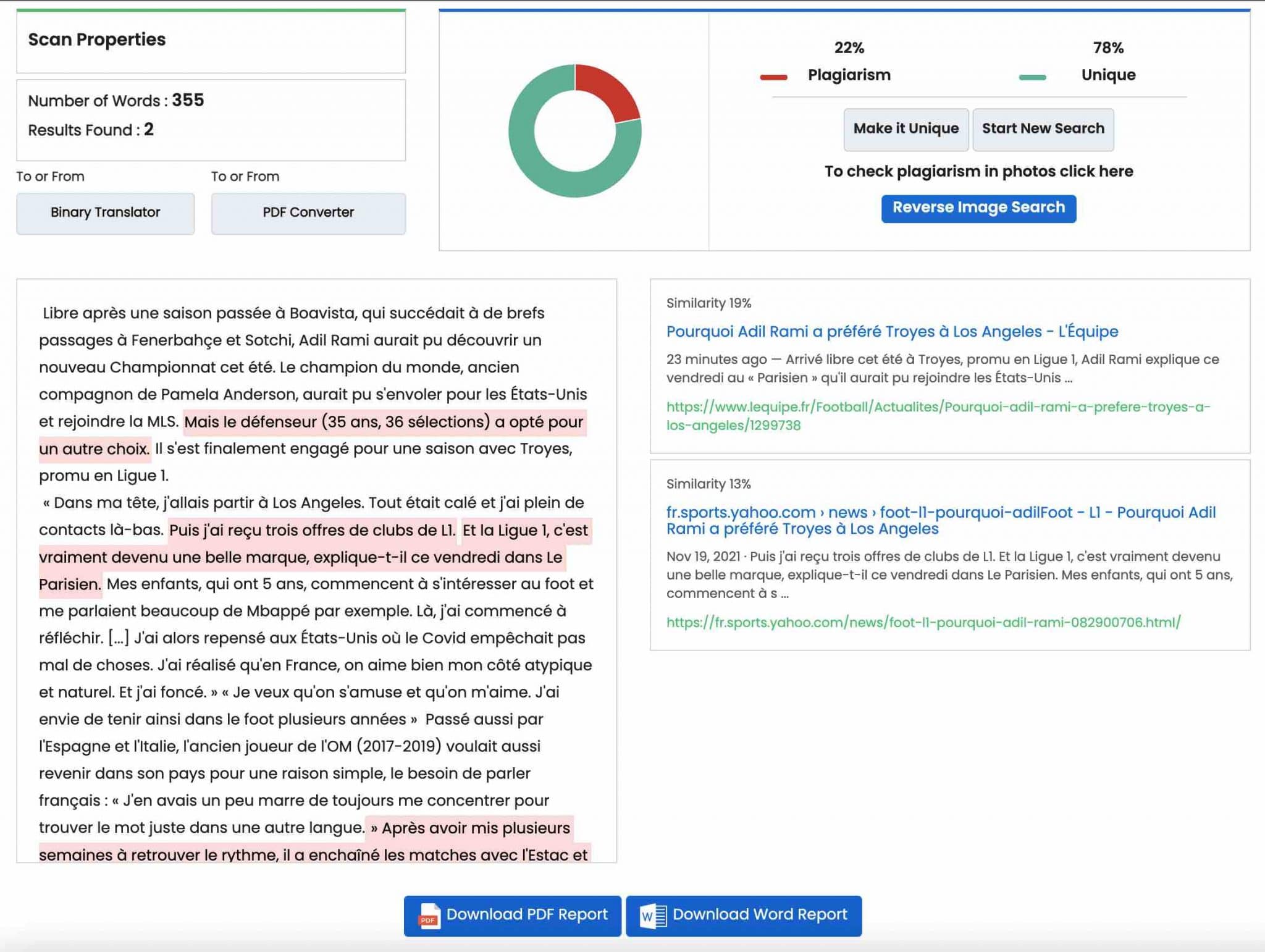This screenshot has height=952, width=1265.
Task: Click highlighted 'Puis j'ai reçu trois offres'
Action: [312, 530]
